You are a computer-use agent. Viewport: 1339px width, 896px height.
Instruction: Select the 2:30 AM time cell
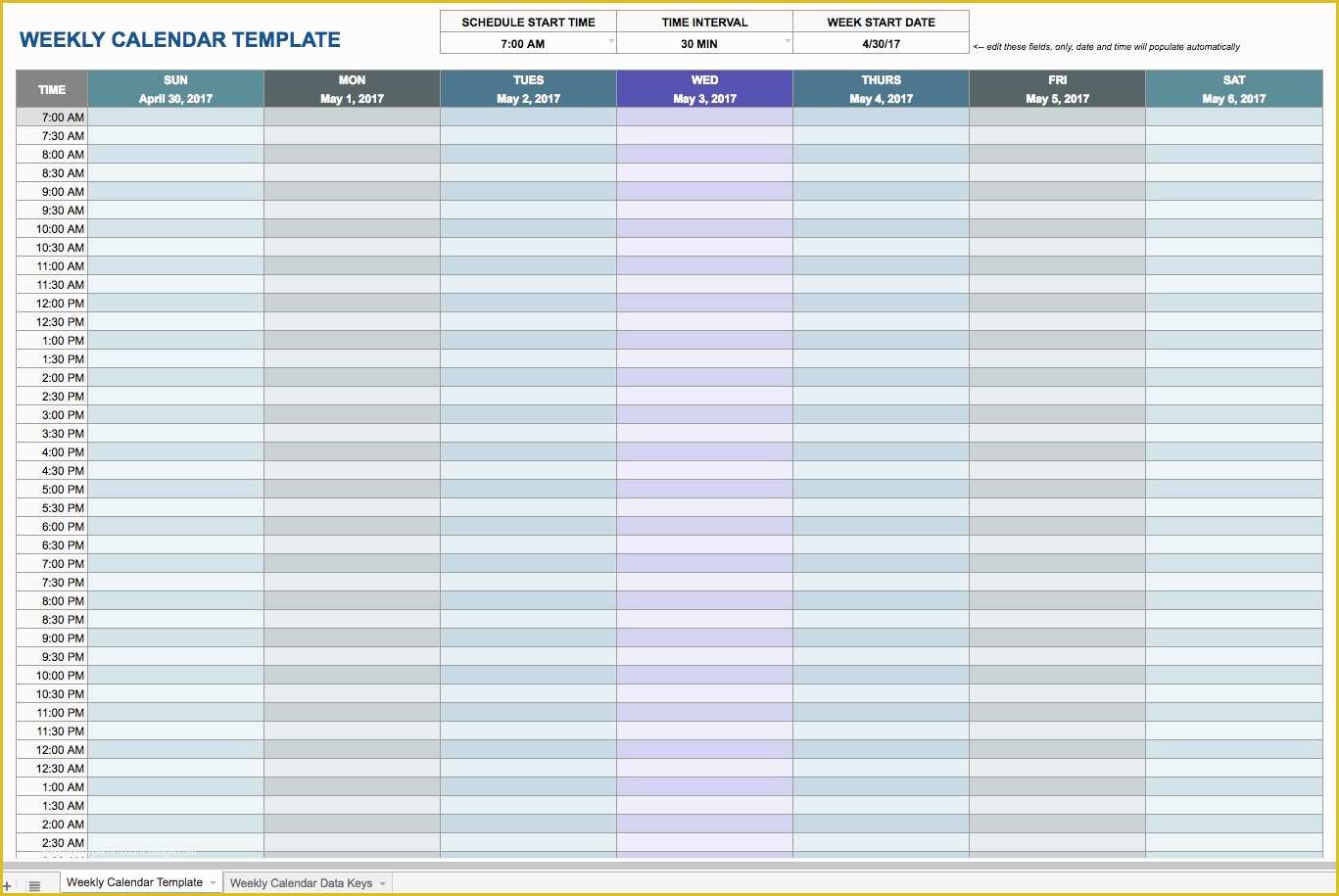pyautogui.click(x=52, y=843)
